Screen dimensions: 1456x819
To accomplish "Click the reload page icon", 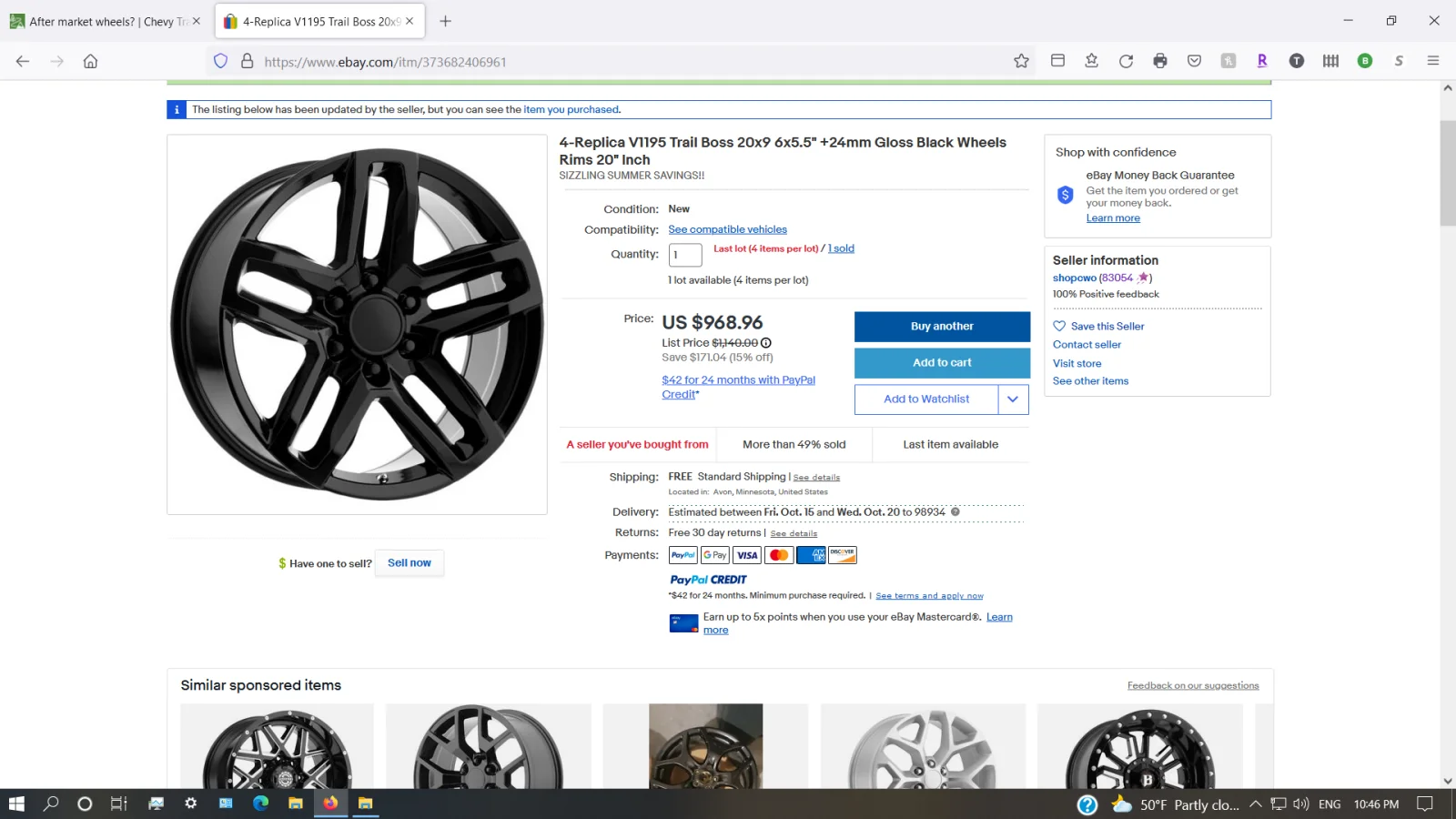I will tap(1127, 61).
